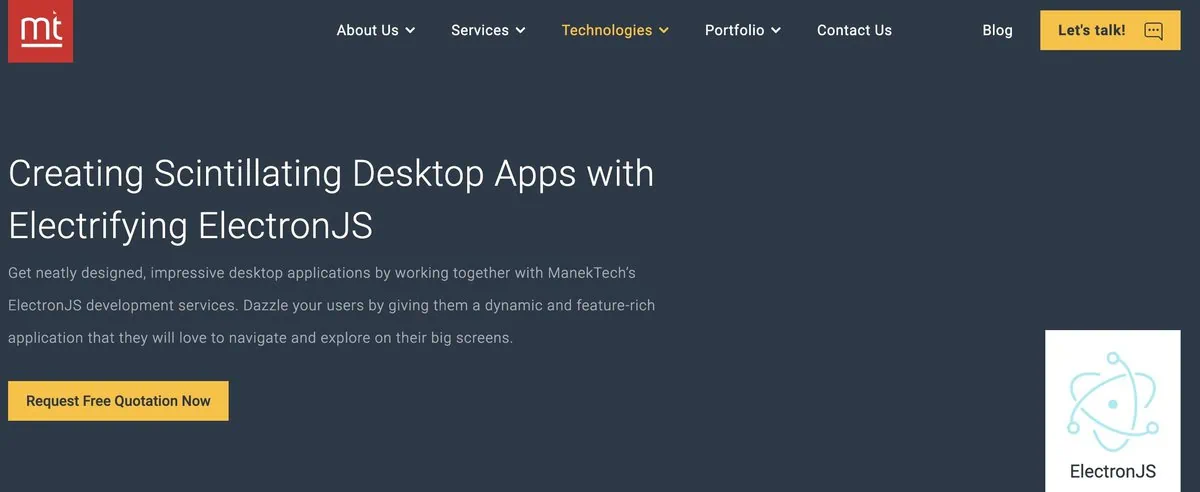Screen dimensions: 1200x492
Task: Click Request Free Quotation Now button
Action: click(x=118, y=400)
